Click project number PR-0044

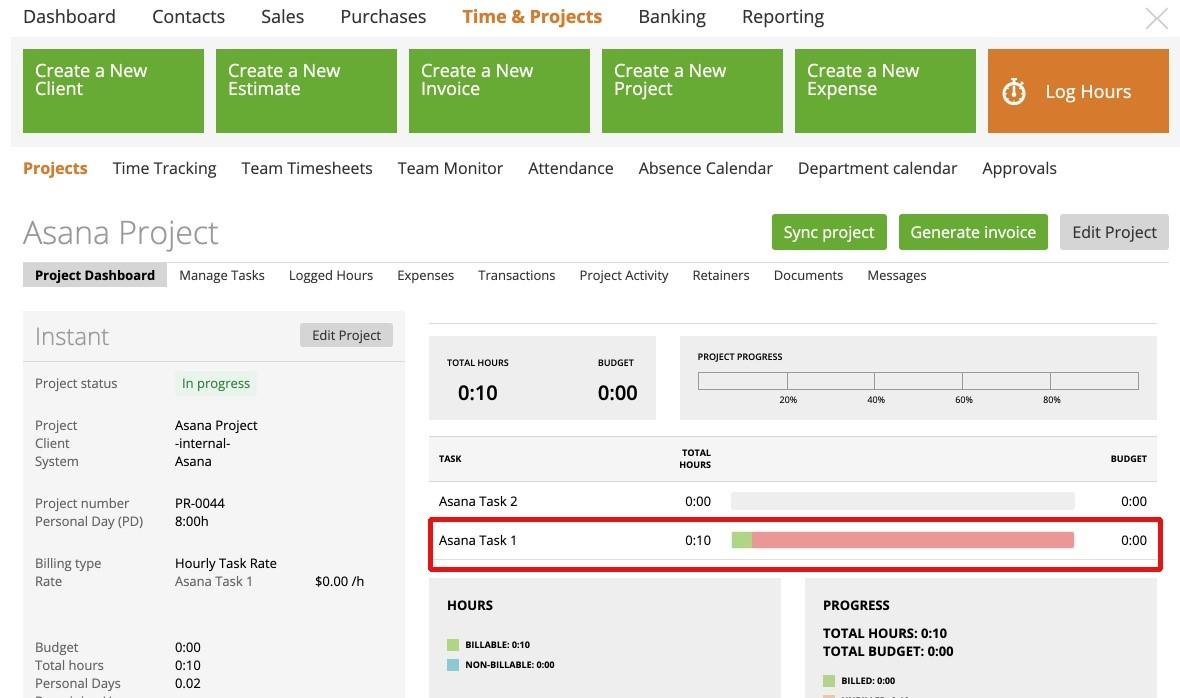[200, 503]
